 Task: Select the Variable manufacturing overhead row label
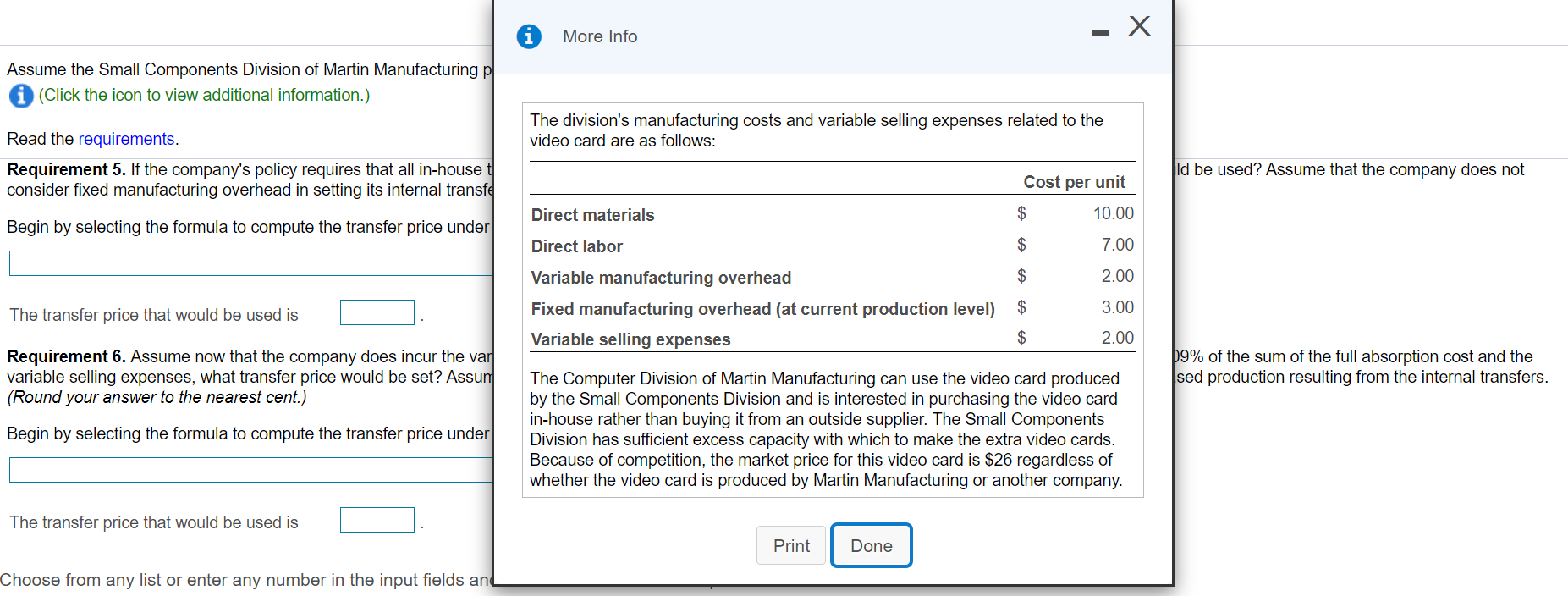click(x=661, y=278)
